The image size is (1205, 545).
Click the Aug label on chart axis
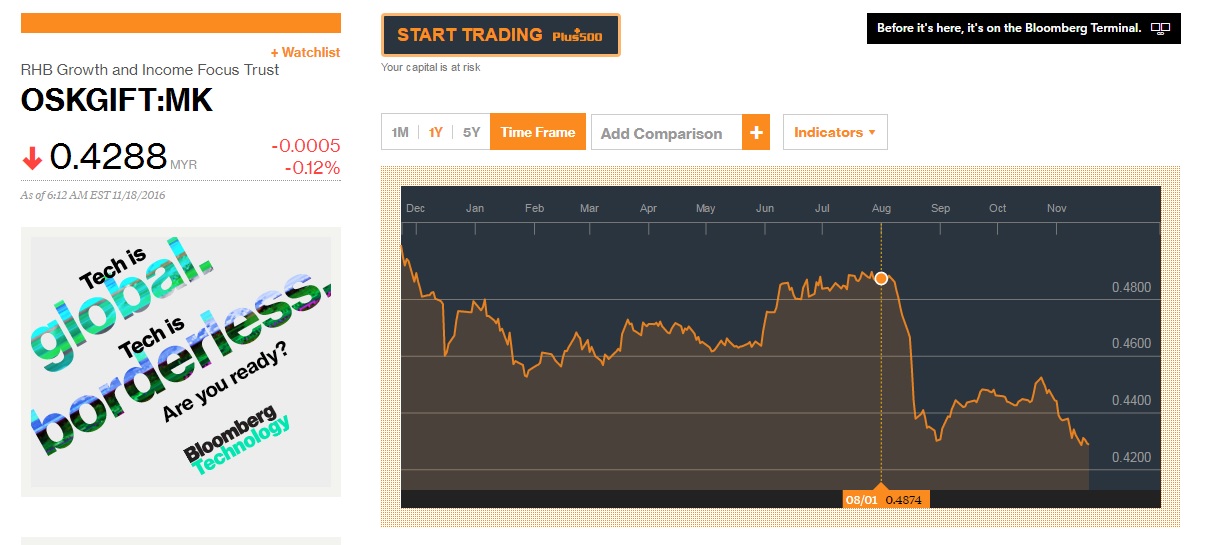pyautogui.click(x=881, y=208)
